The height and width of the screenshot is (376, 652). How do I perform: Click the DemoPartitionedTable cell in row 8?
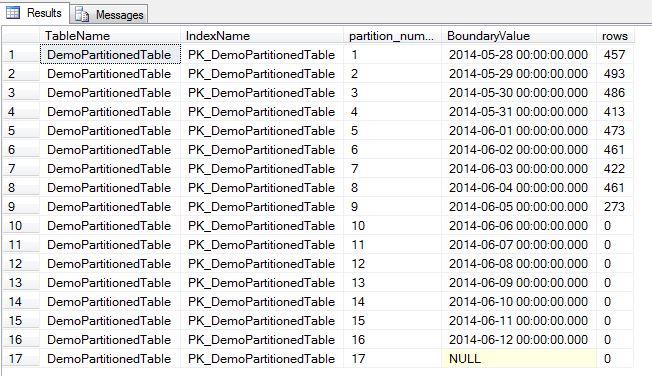(110, 188)
